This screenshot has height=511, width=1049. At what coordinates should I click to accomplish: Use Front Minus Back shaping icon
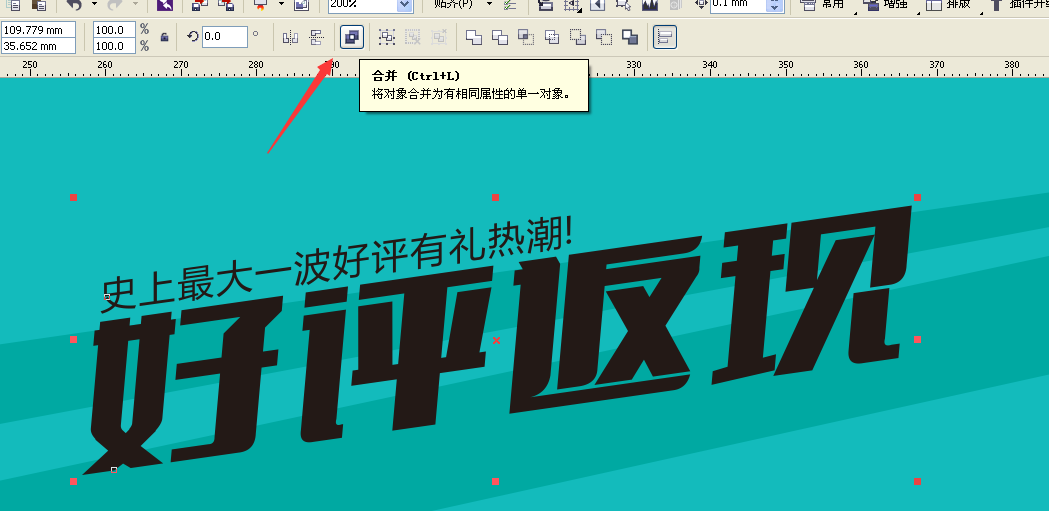pos(578,38)
